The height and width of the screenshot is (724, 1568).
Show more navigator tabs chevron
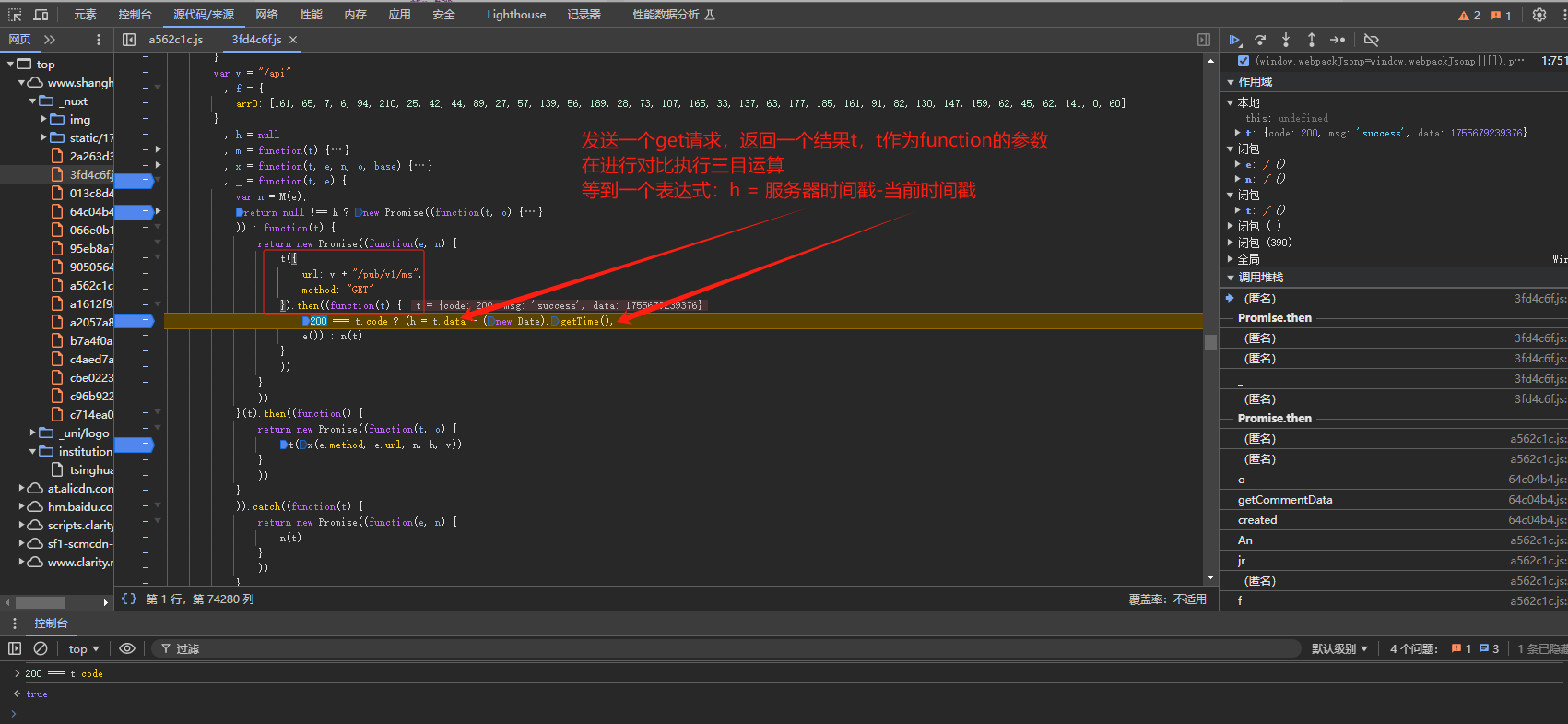click(50, 40)
